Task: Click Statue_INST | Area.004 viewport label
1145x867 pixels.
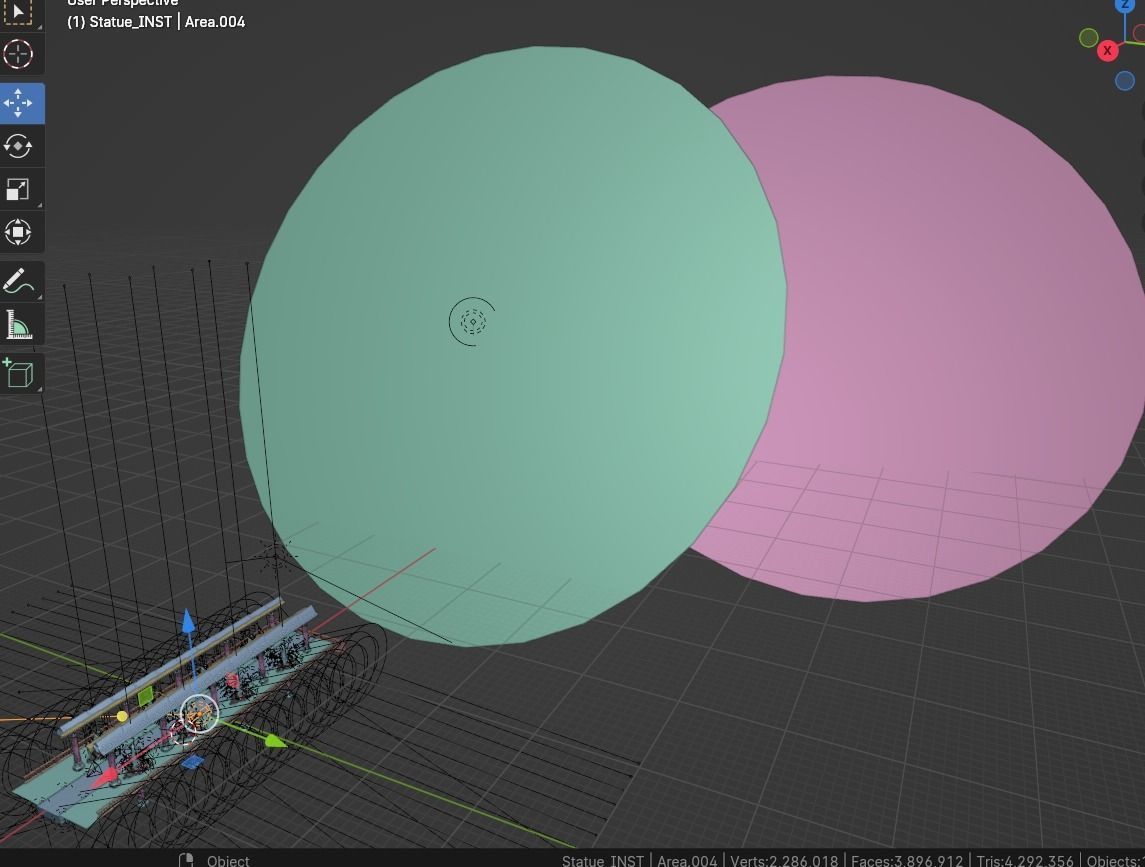Action: pyautogui.click(x=156, y=22)
